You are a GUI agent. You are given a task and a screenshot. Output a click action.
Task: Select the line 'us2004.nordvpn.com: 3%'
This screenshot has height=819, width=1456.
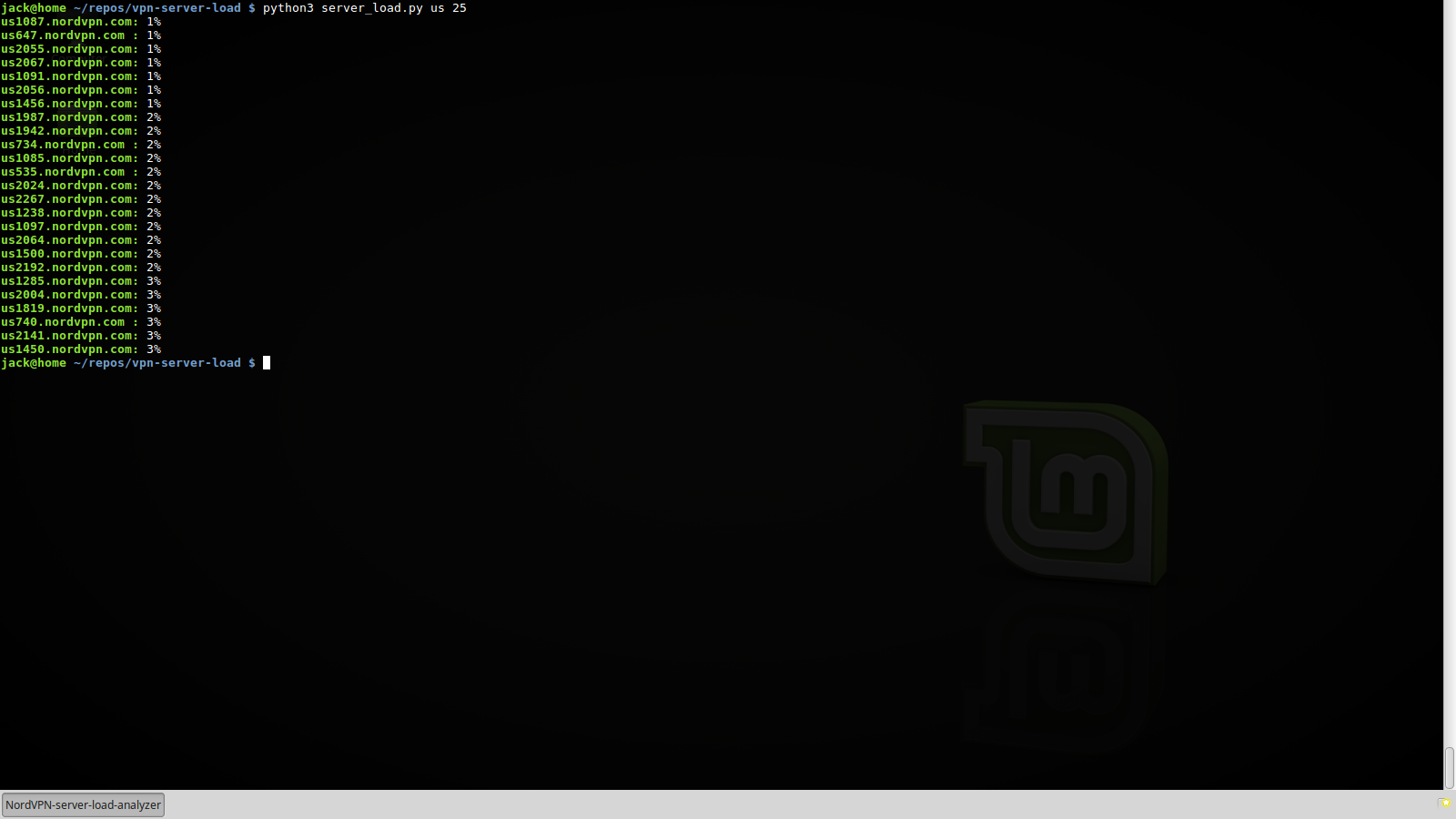click(x=81, y=295)
